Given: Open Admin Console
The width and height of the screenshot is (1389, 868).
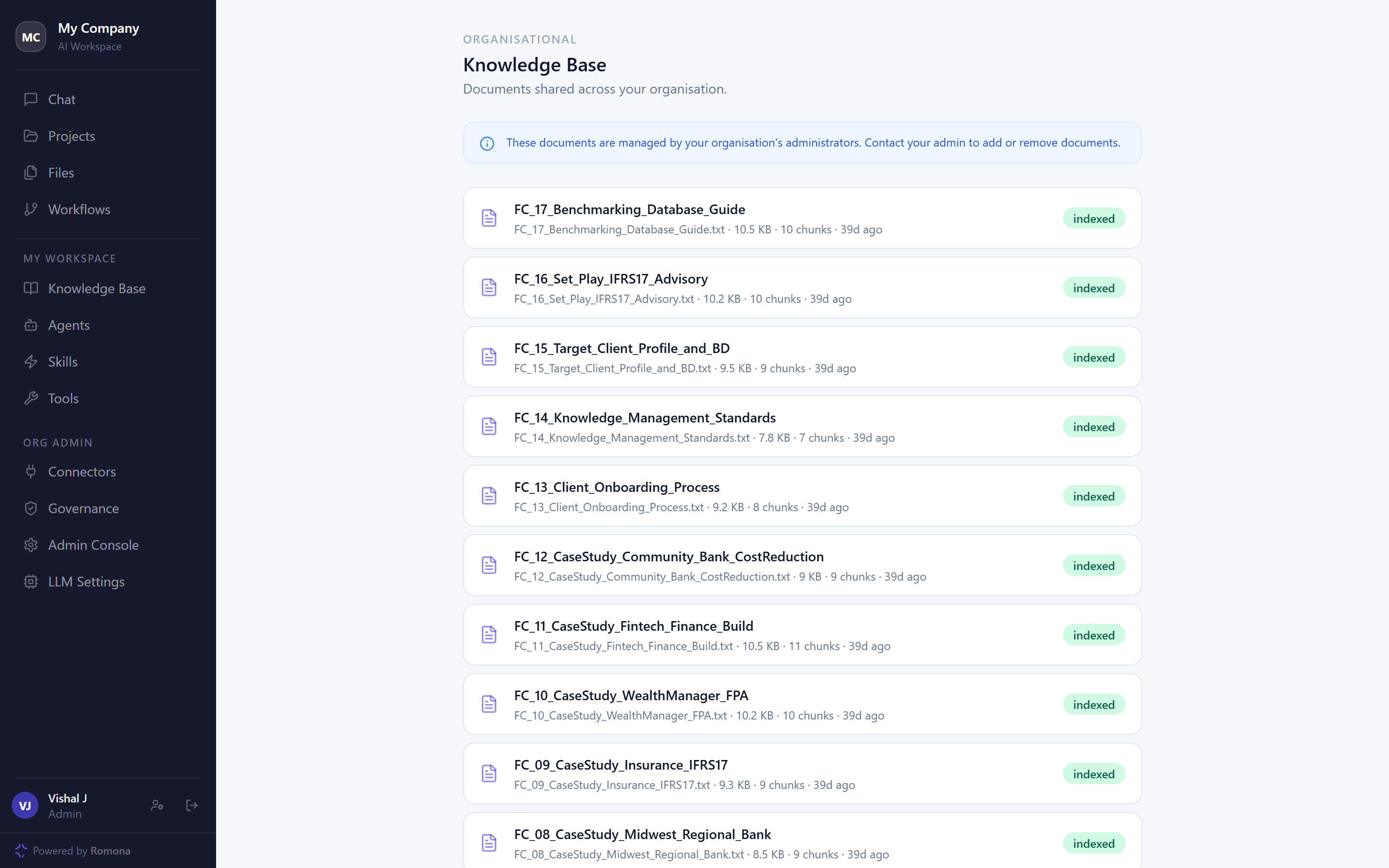Looking at the screenshot, I should 108,545.
